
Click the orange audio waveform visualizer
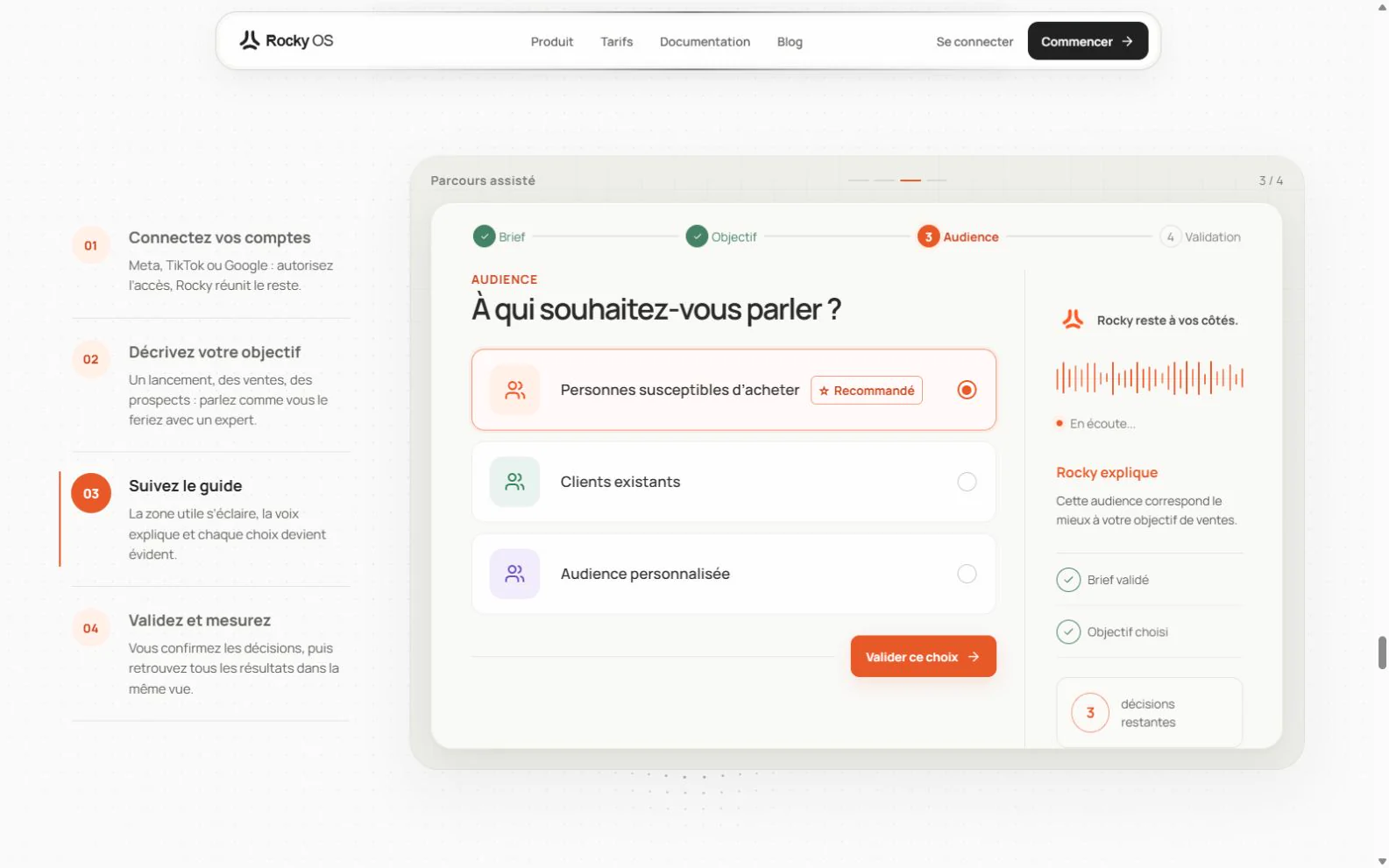pos(1150,378)
